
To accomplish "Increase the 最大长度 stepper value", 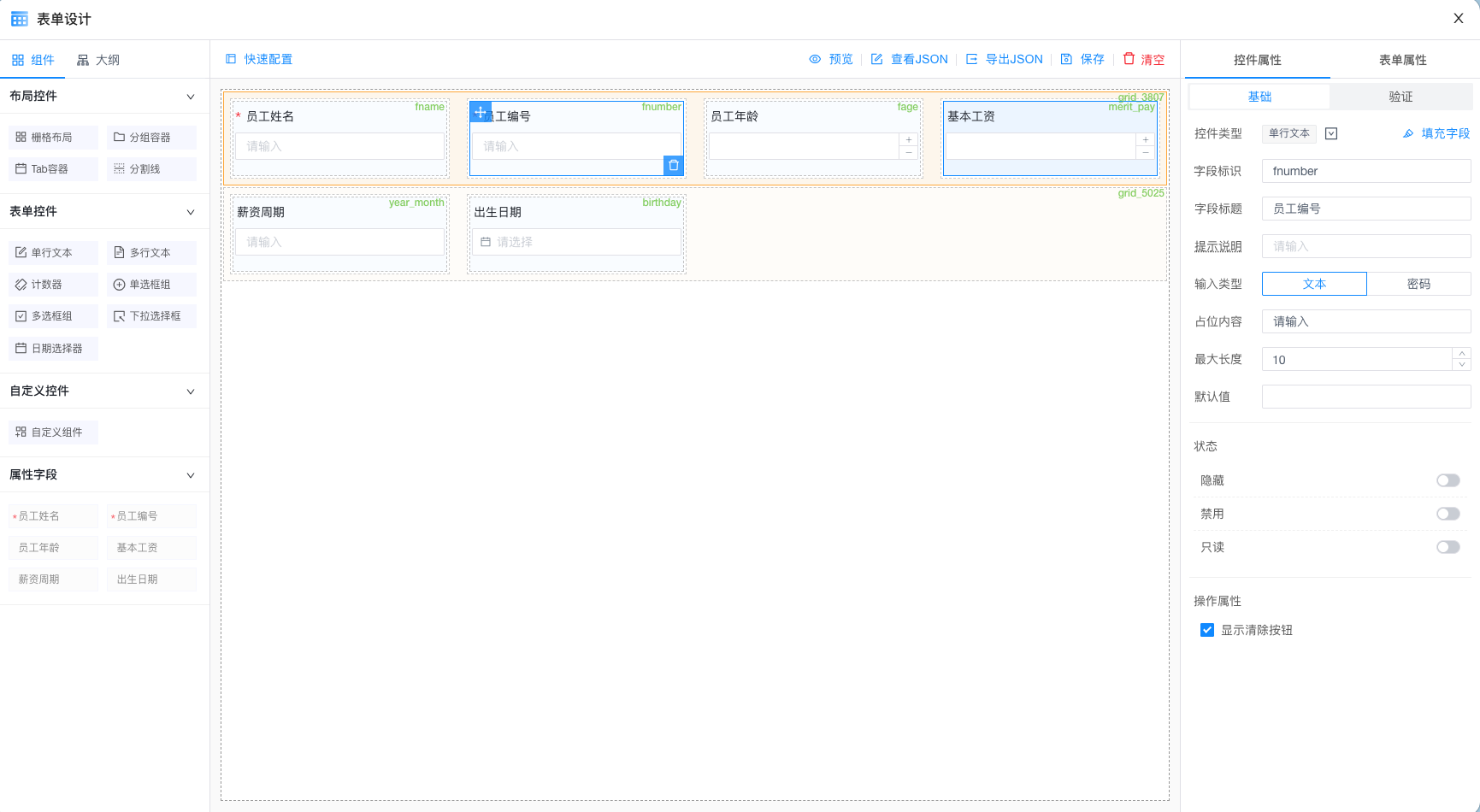I will pos(1462,353).
